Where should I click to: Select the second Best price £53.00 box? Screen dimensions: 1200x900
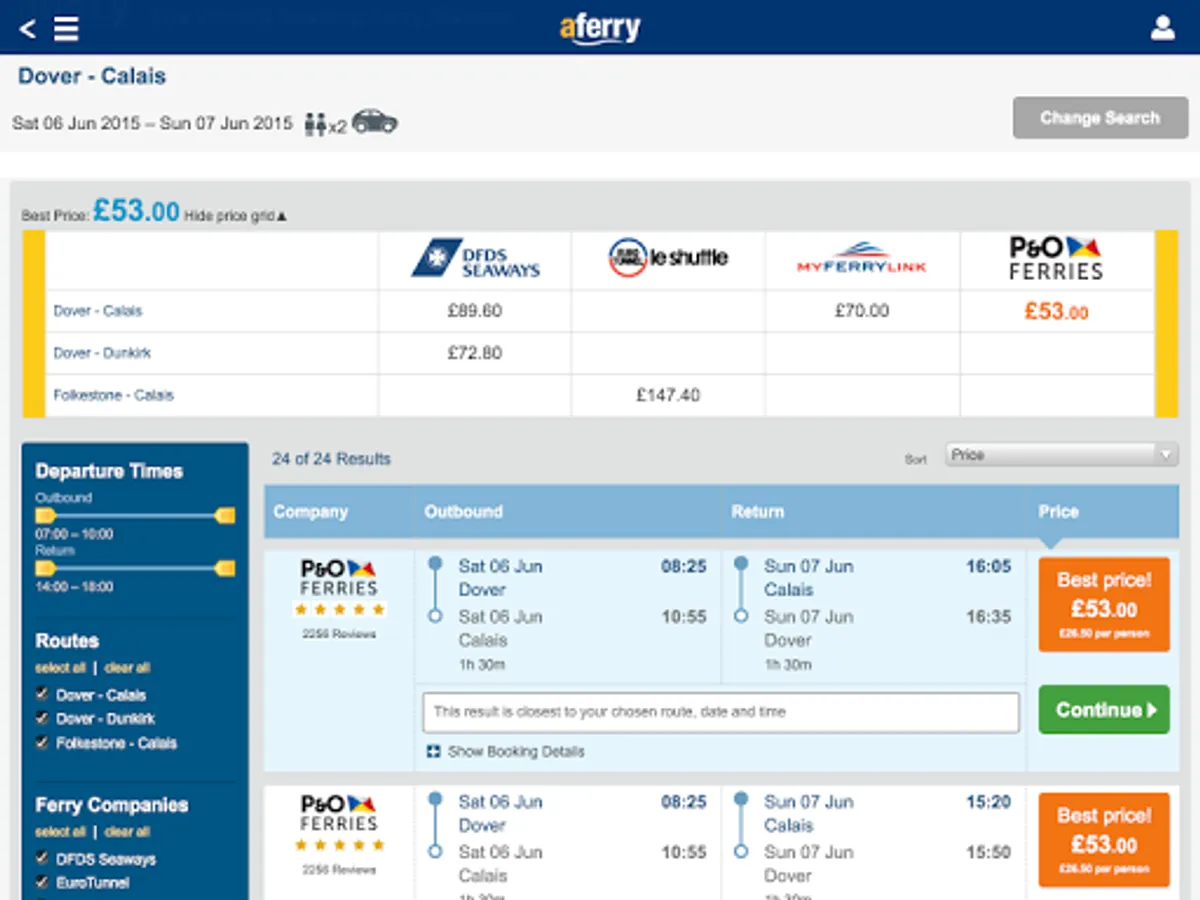point(1104,840)
